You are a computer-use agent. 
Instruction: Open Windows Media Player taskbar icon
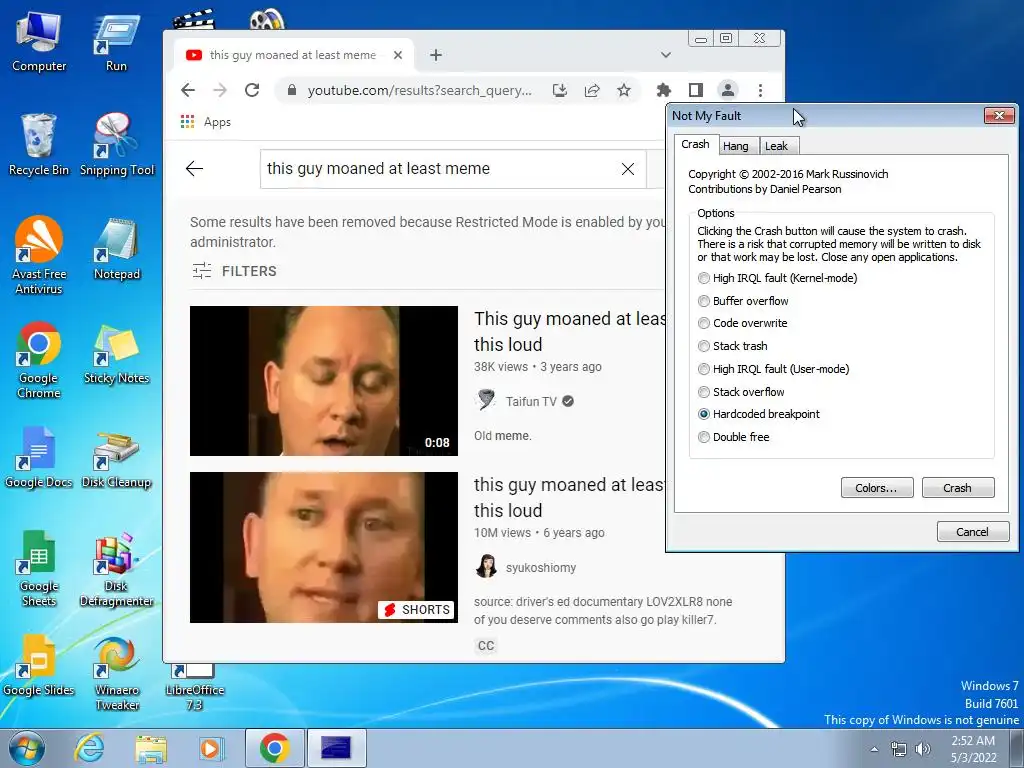[210, 748]
